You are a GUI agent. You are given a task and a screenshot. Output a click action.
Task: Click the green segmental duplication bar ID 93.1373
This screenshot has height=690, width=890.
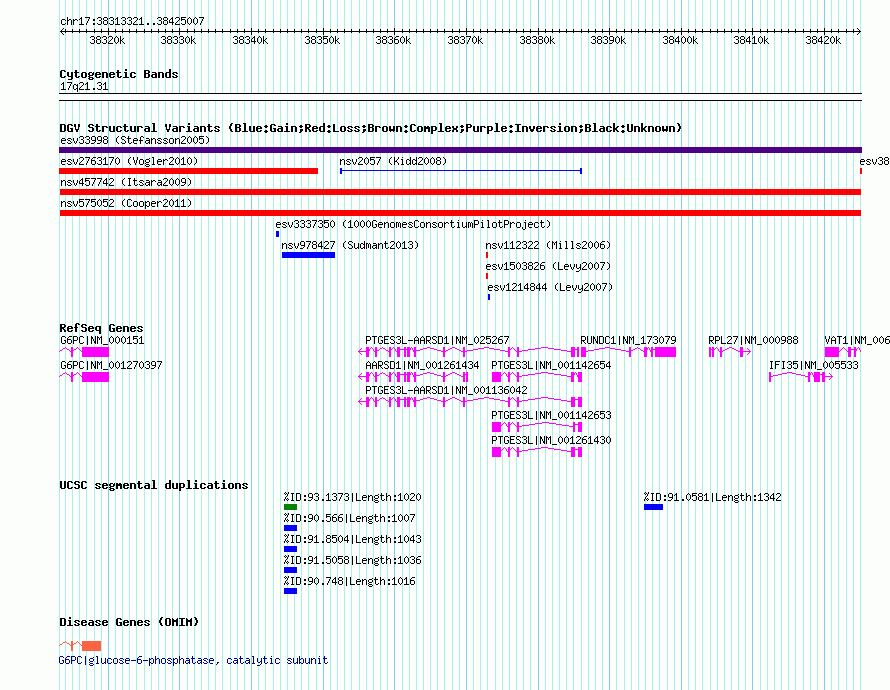291,507
